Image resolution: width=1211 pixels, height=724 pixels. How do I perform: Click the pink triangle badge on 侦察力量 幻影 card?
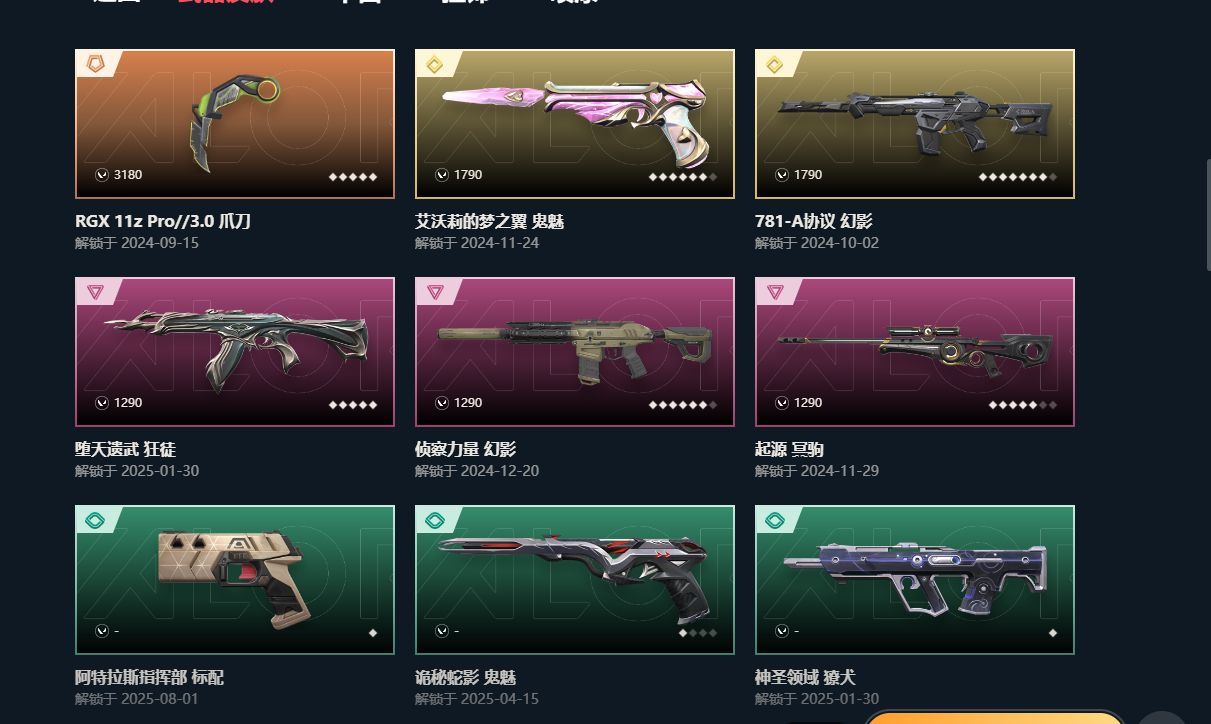click(x=434, y=292)
